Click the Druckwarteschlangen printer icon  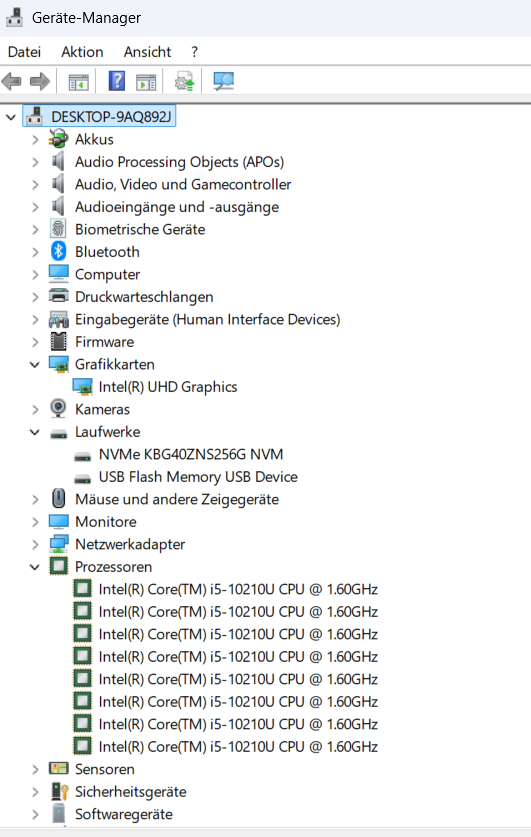(x=58, y=296)
